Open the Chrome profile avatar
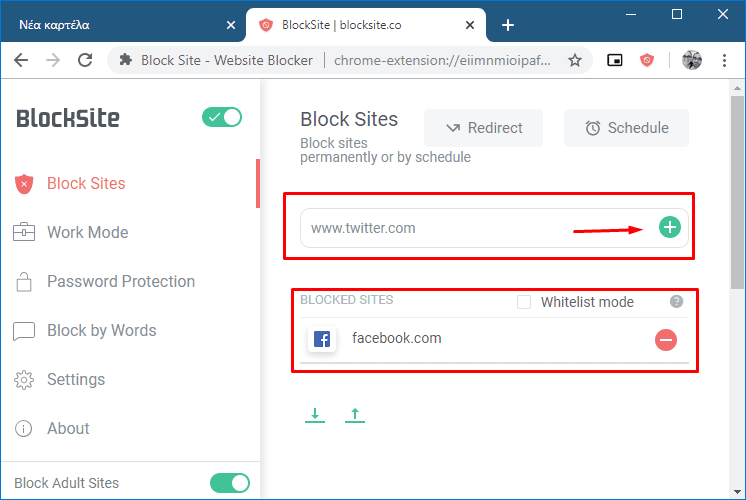 [691, 60]
